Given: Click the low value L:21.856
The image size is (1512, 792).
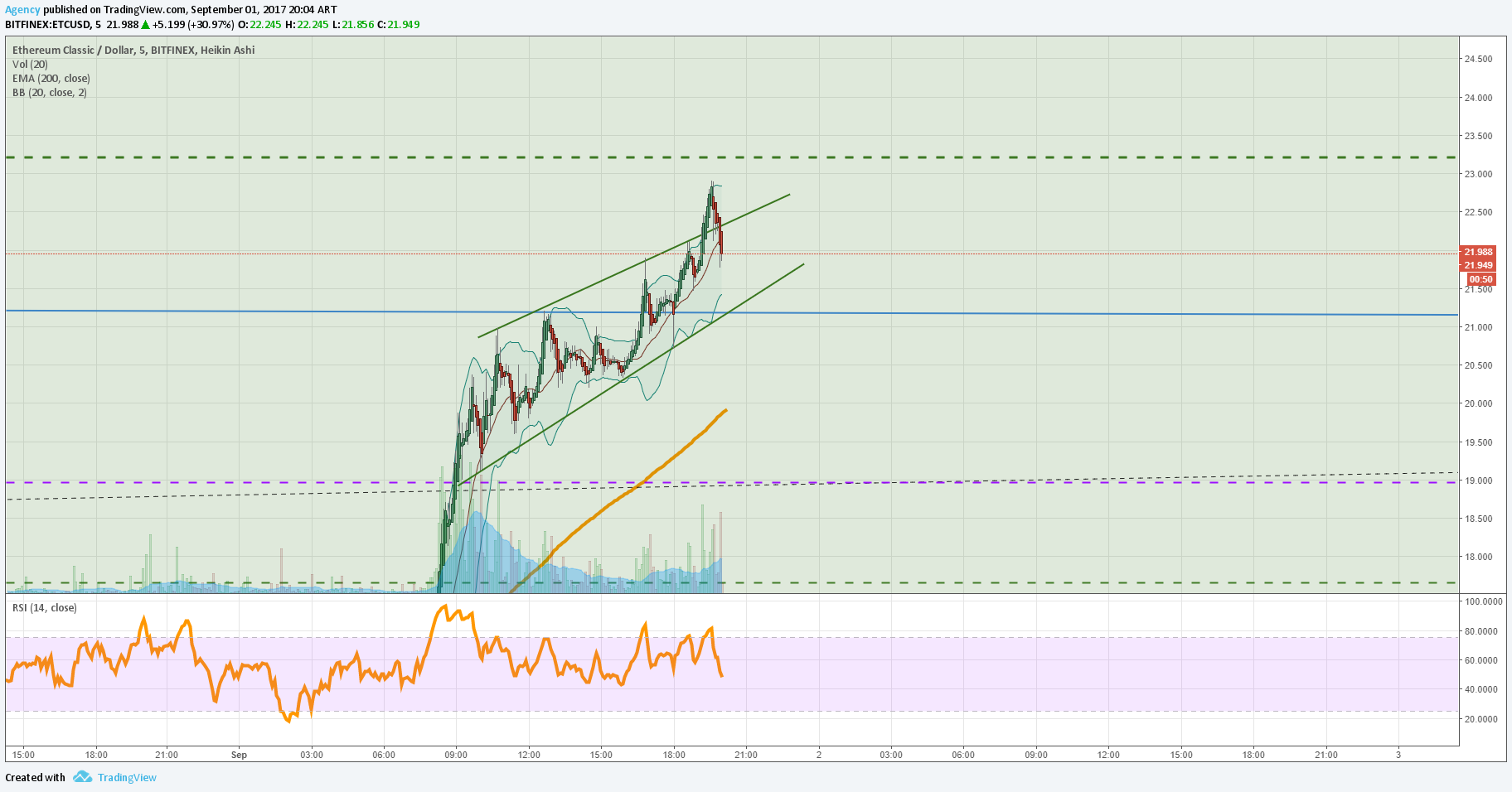Looking at the screenshot, I should pos(353,25).
